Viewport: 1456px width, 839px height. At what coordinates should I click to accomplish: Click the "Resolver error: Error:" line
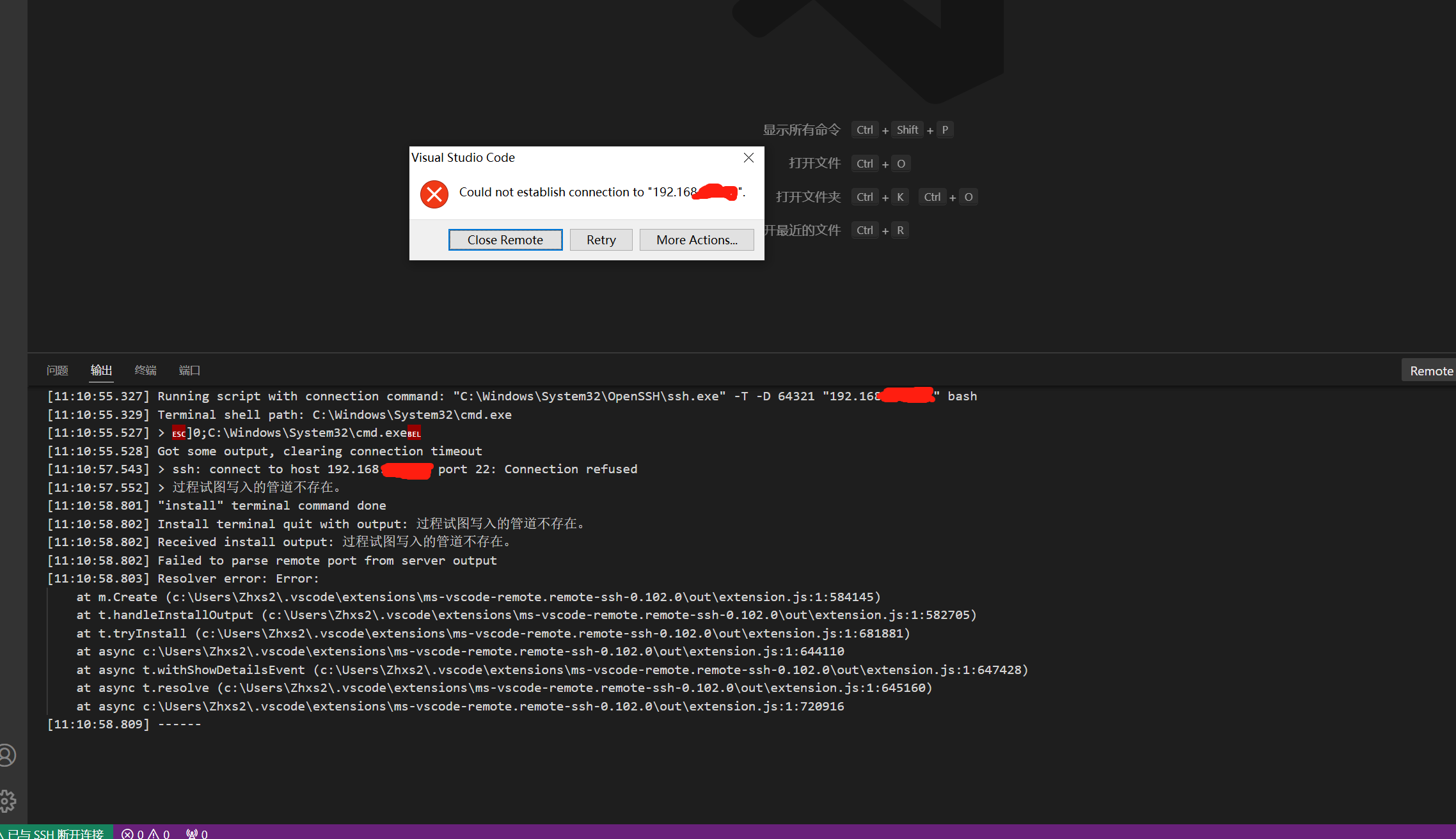point(184,578)
